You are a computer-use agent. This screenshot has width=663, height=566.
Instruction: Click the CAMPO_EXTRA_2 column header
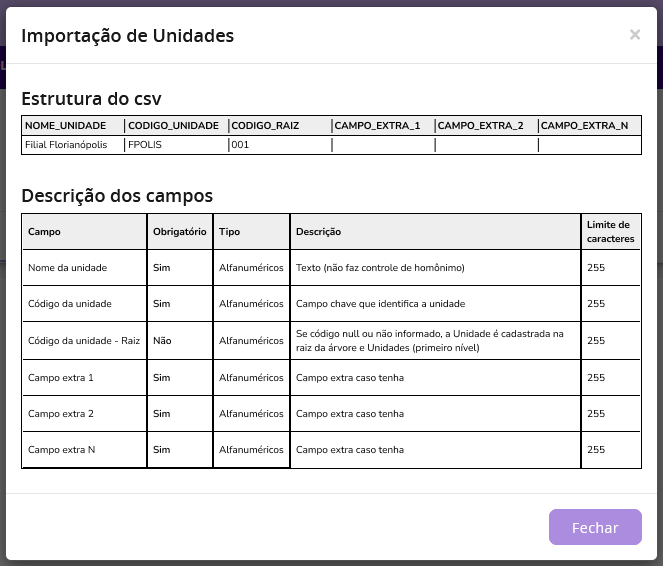[481, 126]
